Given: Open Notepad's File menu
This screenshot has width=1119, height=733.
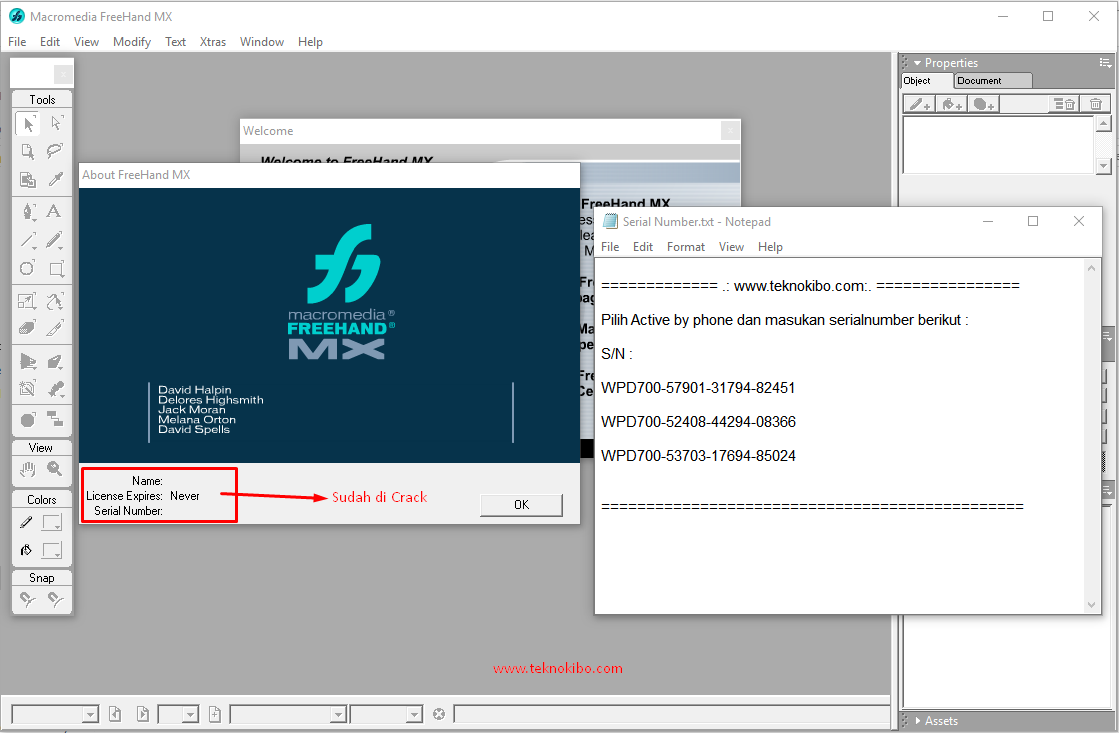Looking at the screenshot, I should [x=610, y=247].
